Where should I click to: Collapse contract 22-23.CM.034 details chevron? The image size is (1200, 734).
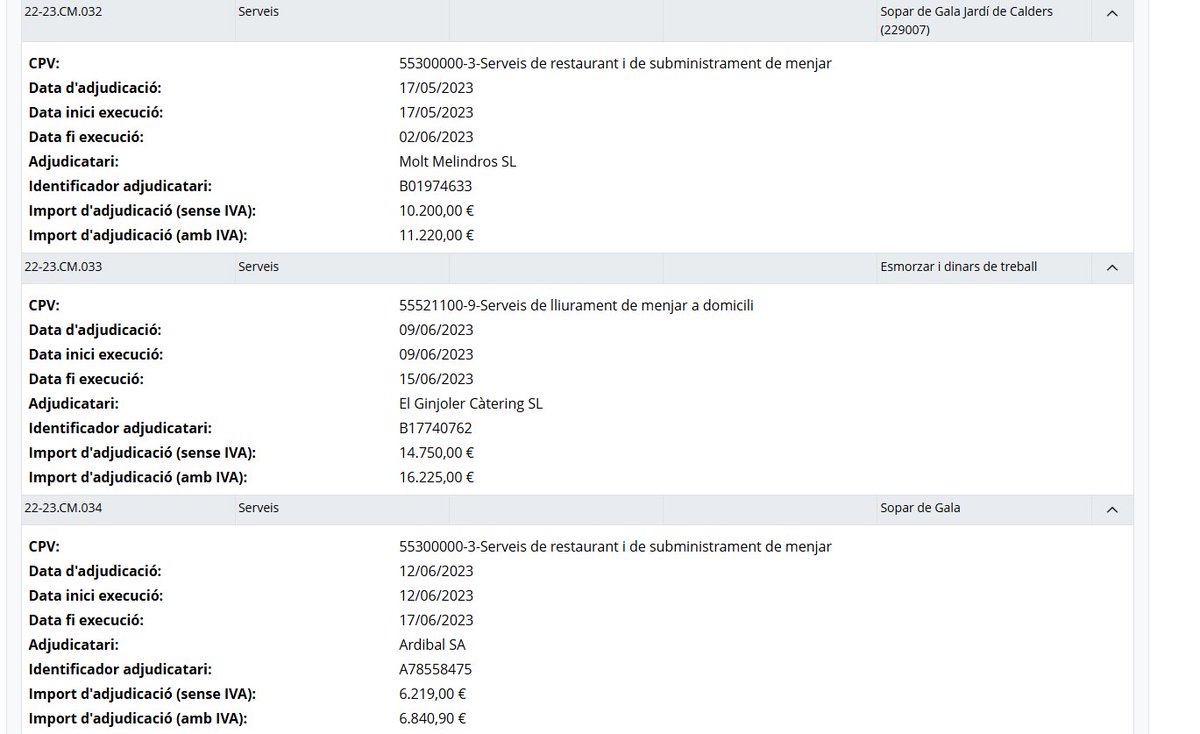tap(1112, 509)
